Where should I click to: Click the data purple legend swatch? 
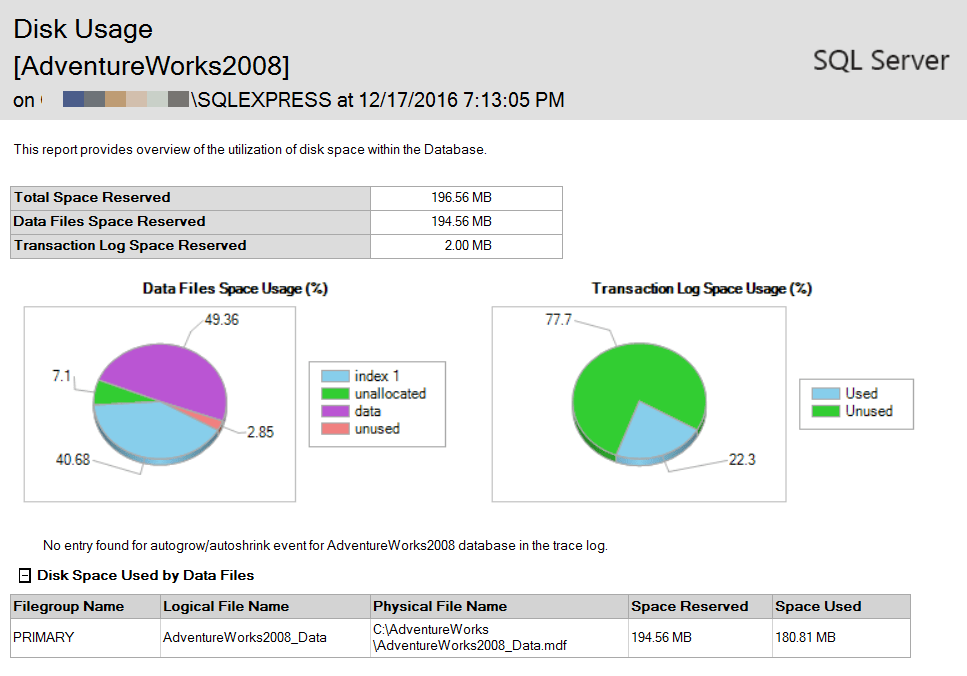pos(335,411)
